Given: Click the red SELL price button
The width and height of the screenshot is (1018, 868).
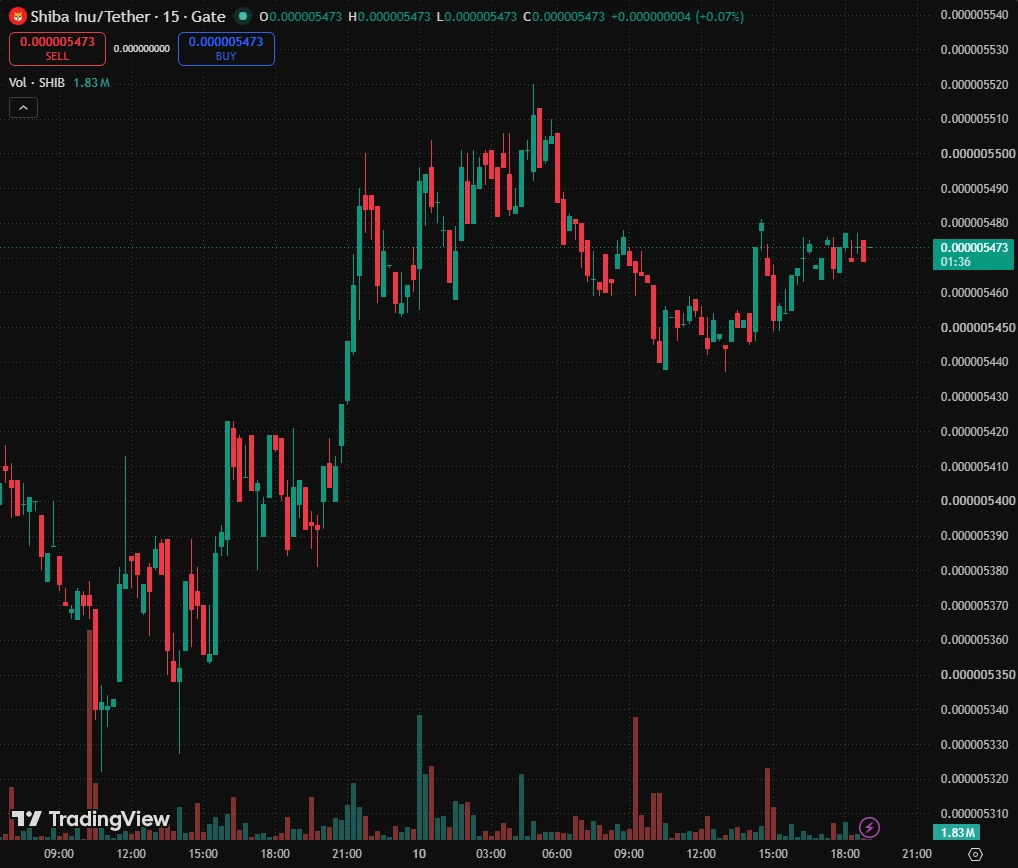Looking at the screenshot, I should pos(57,49).
